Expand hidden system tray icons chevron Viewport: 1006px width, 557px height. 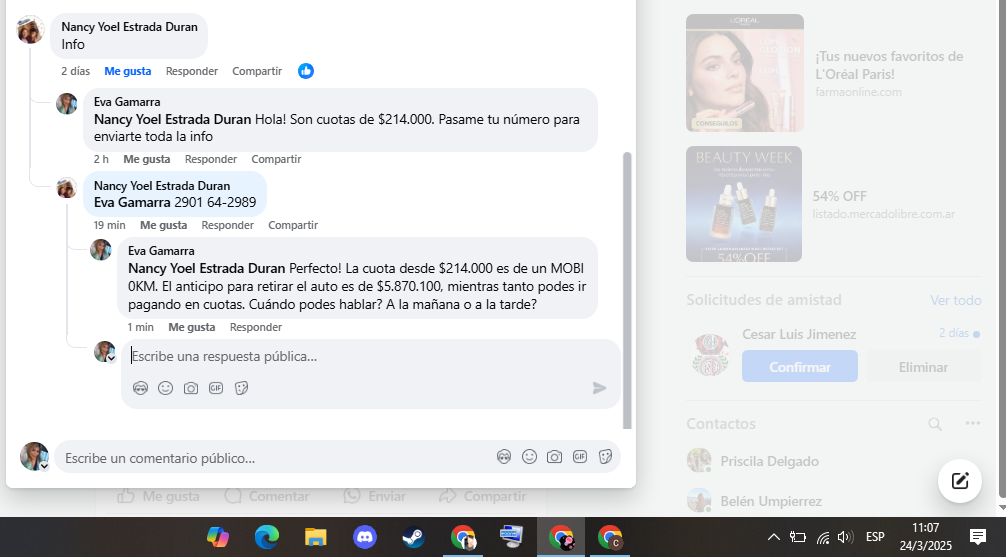[x=773, y=537]
